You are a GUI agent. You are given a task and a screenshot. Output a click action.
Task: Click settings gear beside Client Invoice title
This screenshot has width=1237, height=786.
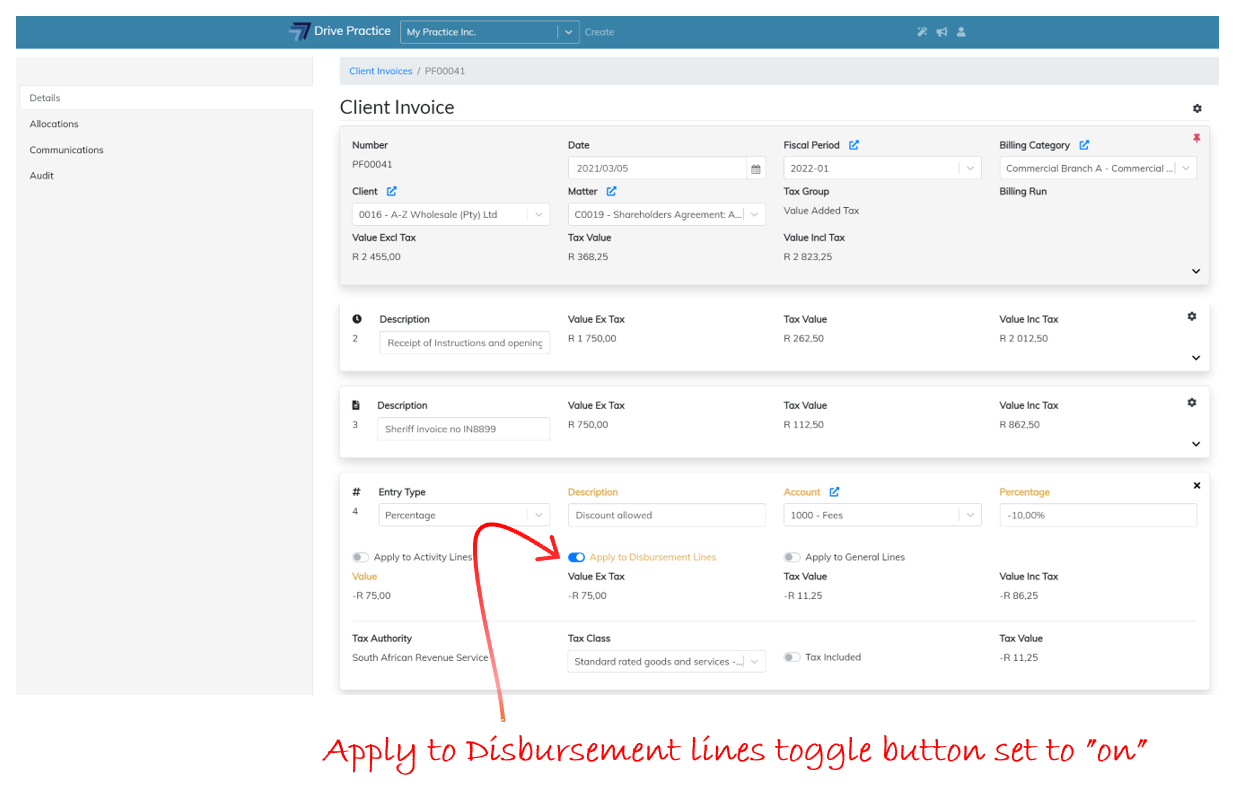[1197, 108]
